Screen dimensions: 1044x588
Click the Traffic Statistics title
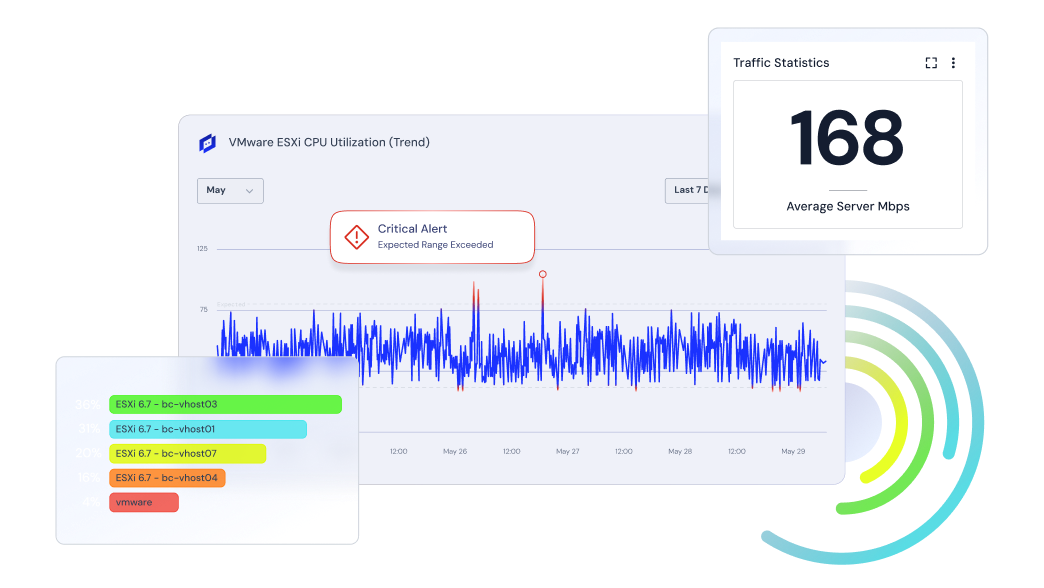[781, 63]
